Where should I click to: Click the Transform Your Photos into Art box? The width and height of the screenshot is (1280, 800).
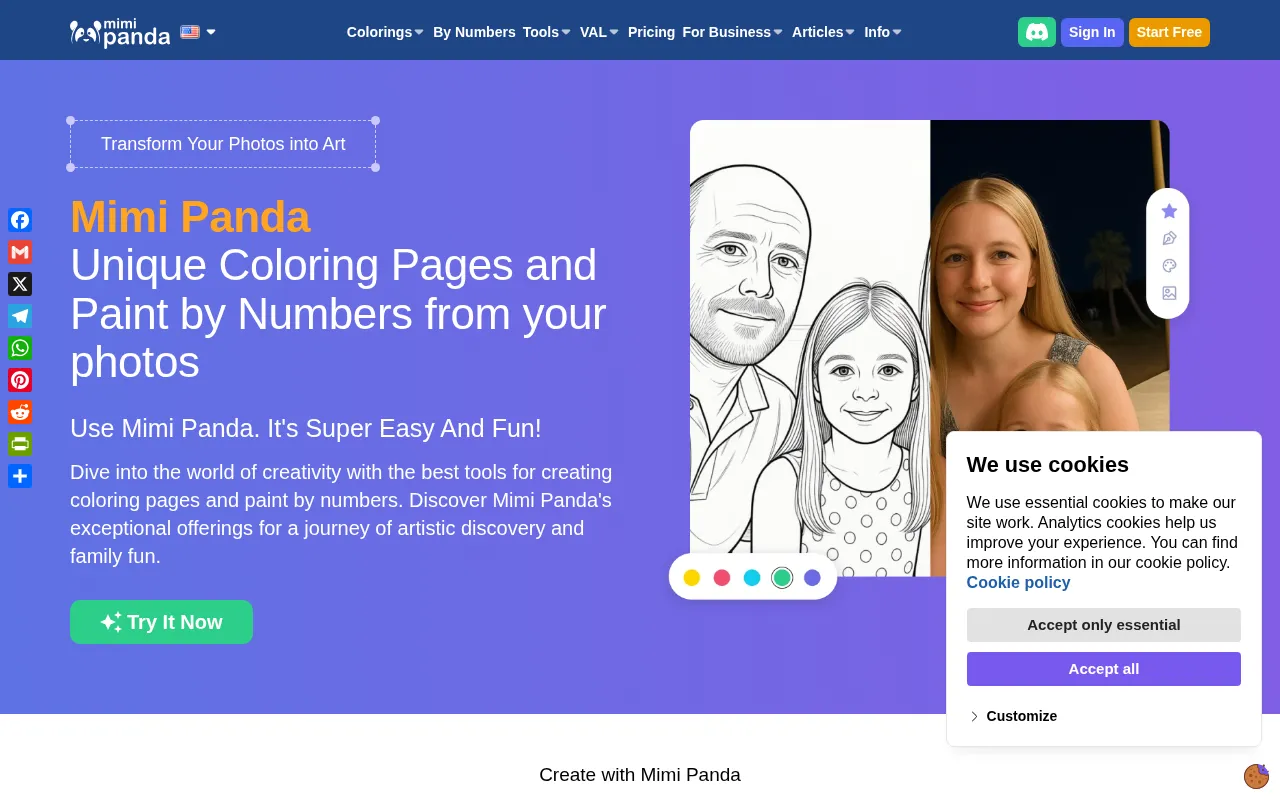[223, 144]
